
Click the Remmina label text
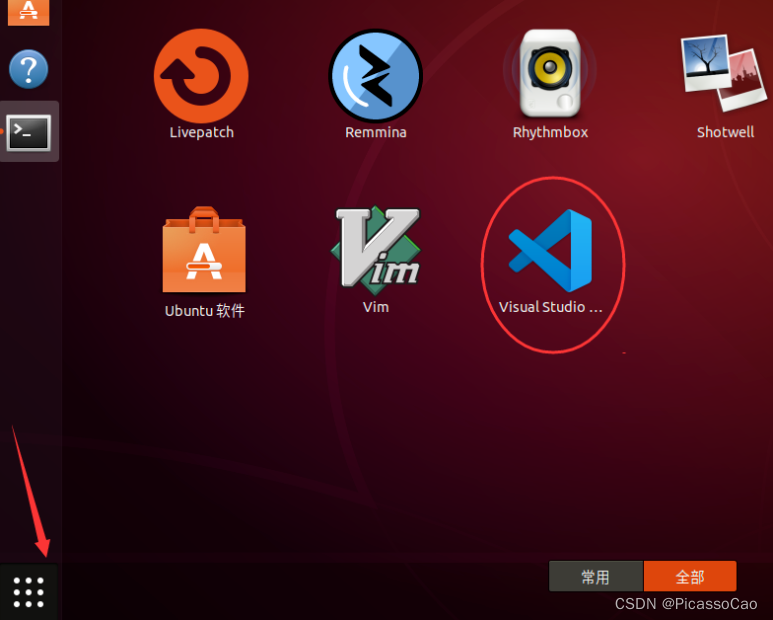[x=376, y=133]
